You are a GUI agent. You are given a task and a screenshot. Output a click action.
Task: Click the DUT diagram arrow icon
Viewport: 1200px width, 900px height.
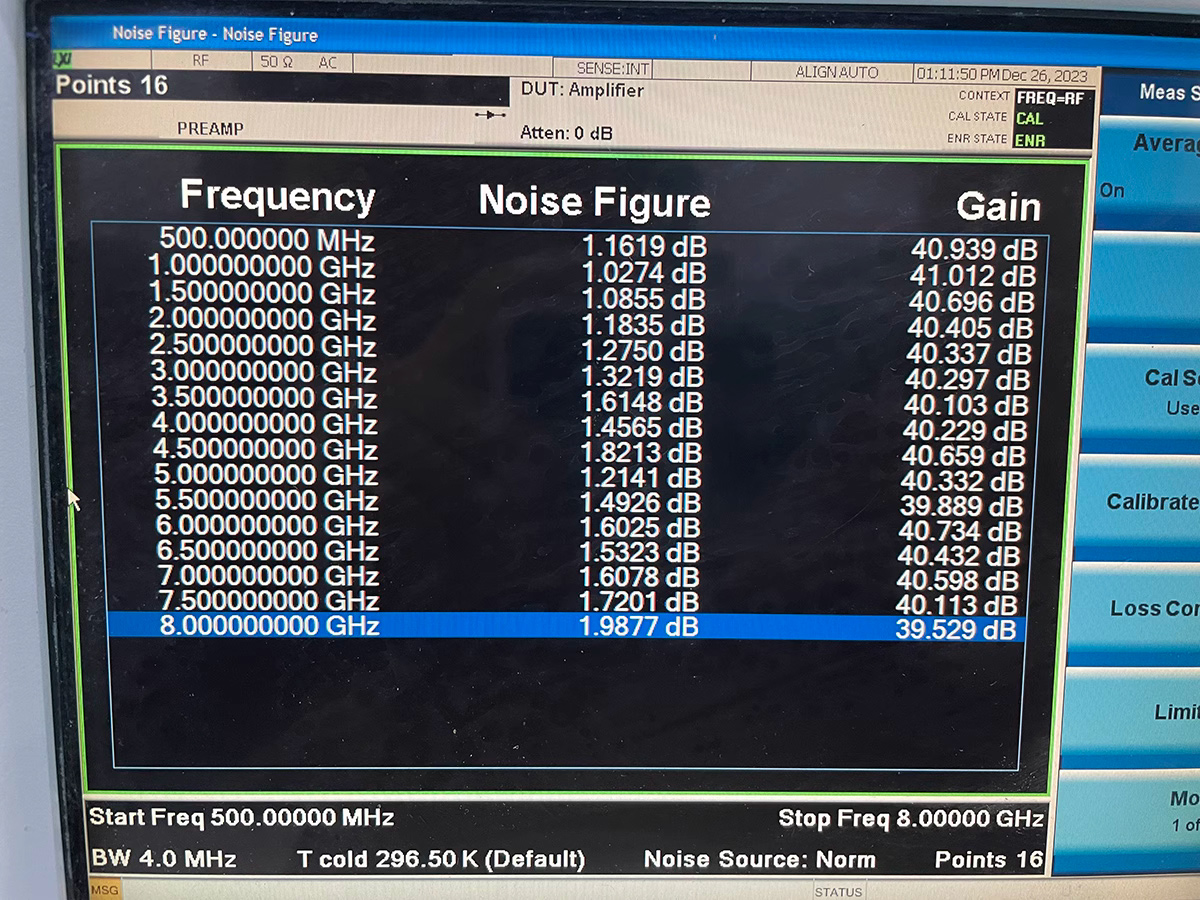pyautogui.click(x=490, y=115)
